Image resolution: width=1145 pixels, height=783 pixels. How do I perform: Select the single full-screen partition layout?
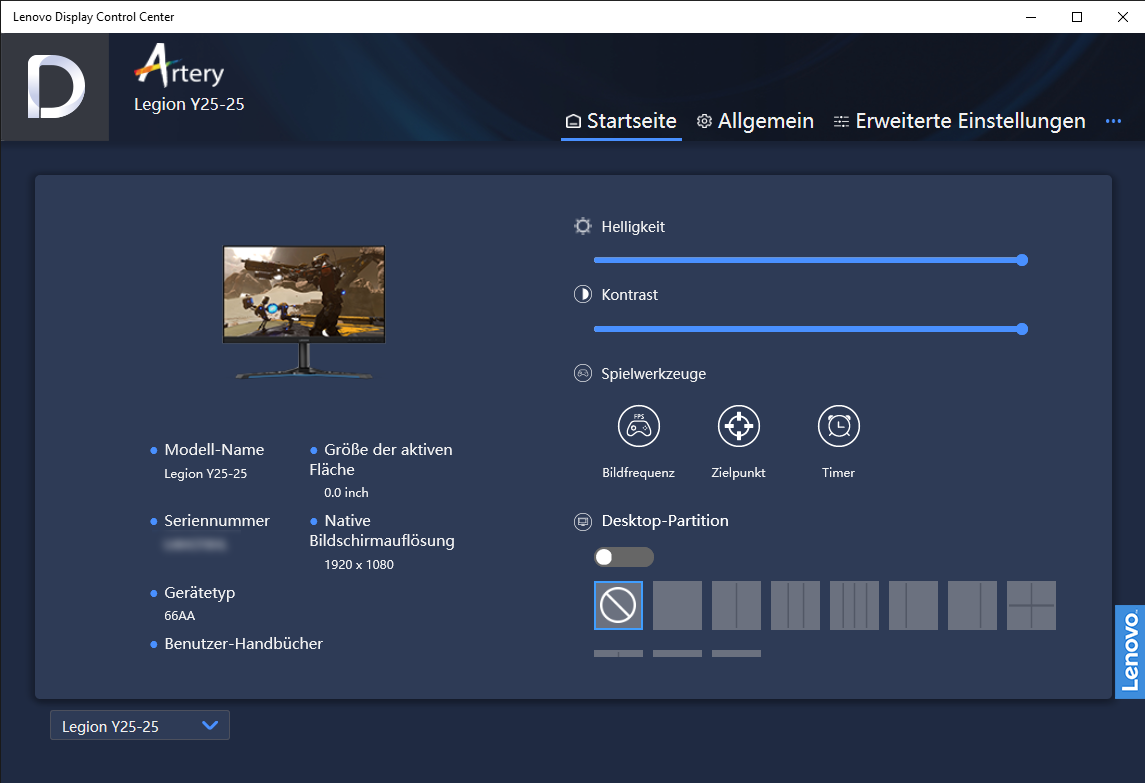pyautogui.click(x=677, y=605)
